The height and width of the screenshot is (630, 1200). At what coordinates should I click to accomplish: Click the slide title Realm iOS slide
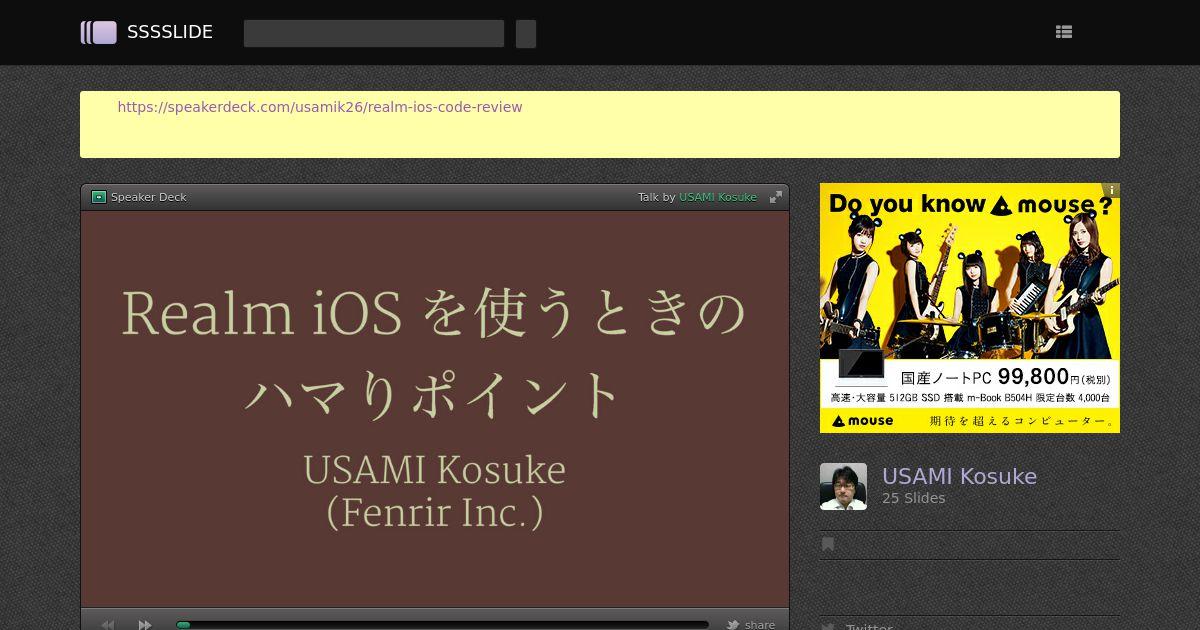click(435, 409)
